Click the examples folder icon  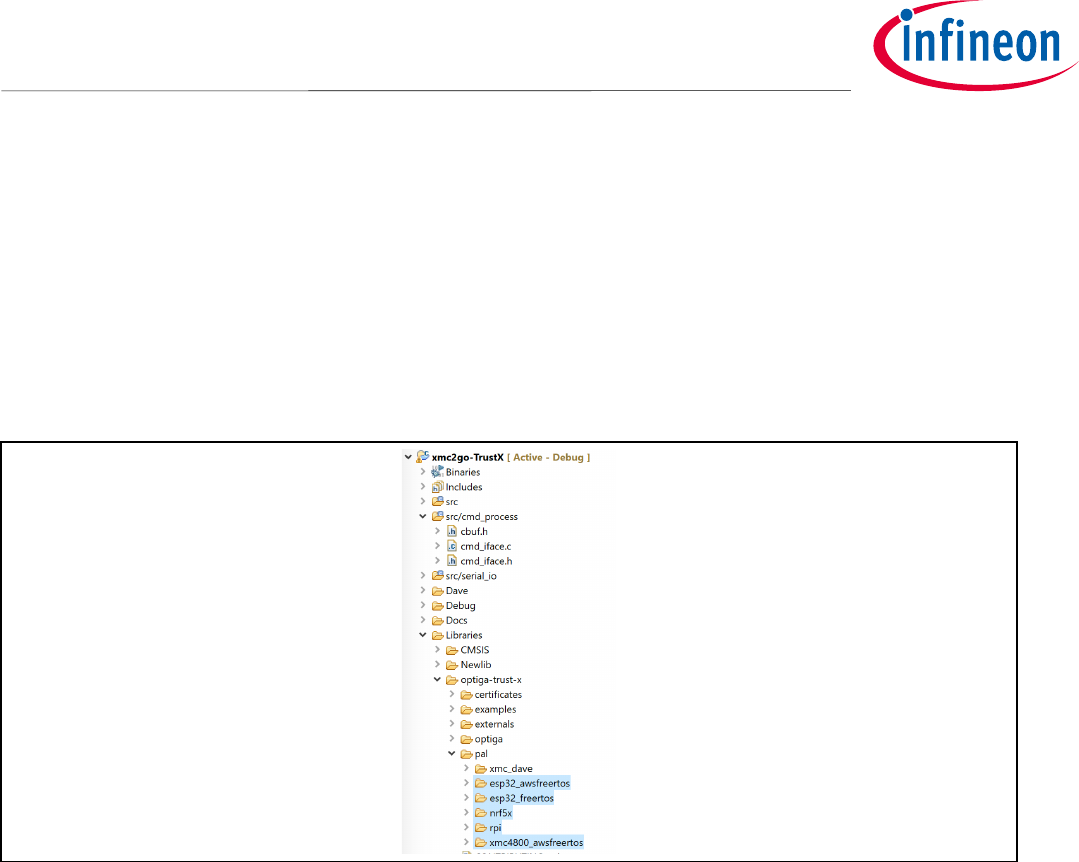pyautogui.click(x=466, y=709)
